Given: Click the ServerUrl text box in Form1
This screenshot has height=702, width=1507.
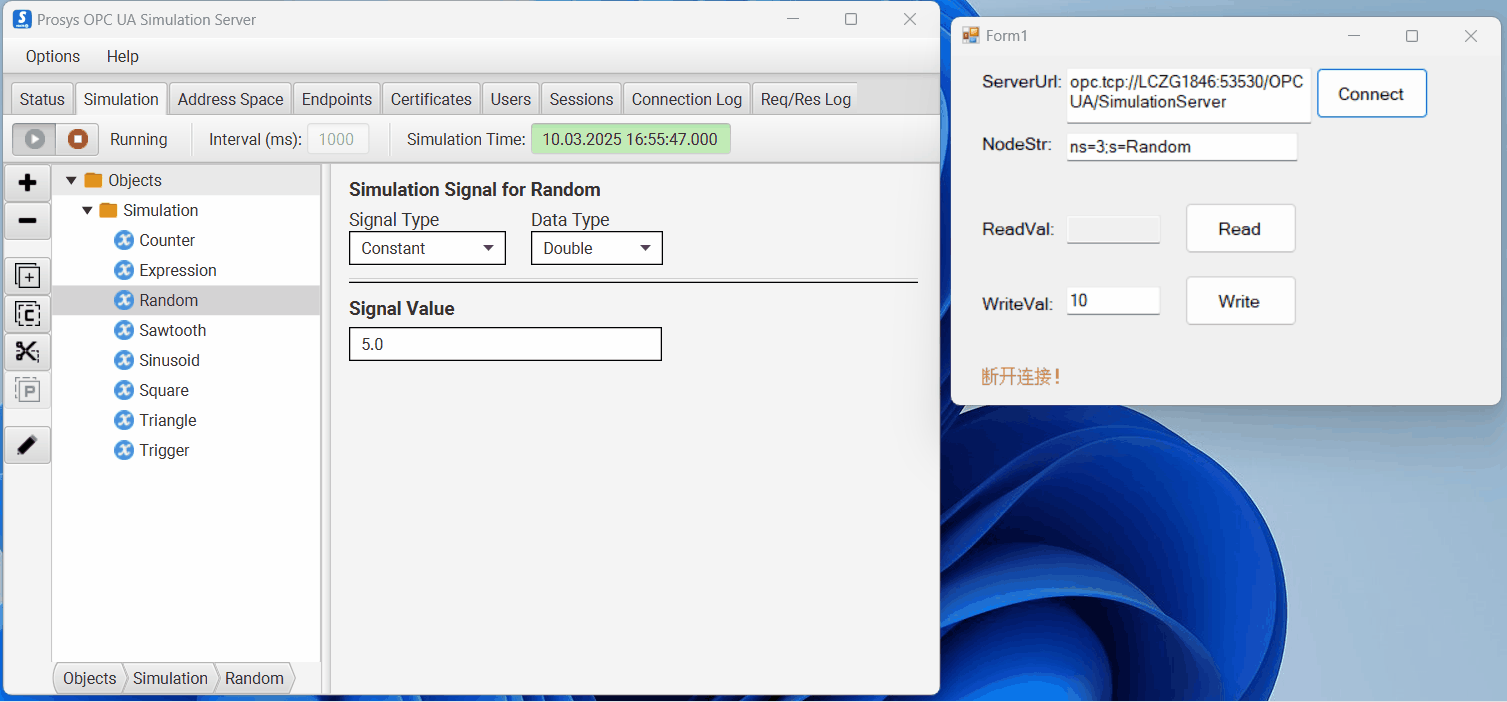Looking at the screenshot, I should (1188, 95).
